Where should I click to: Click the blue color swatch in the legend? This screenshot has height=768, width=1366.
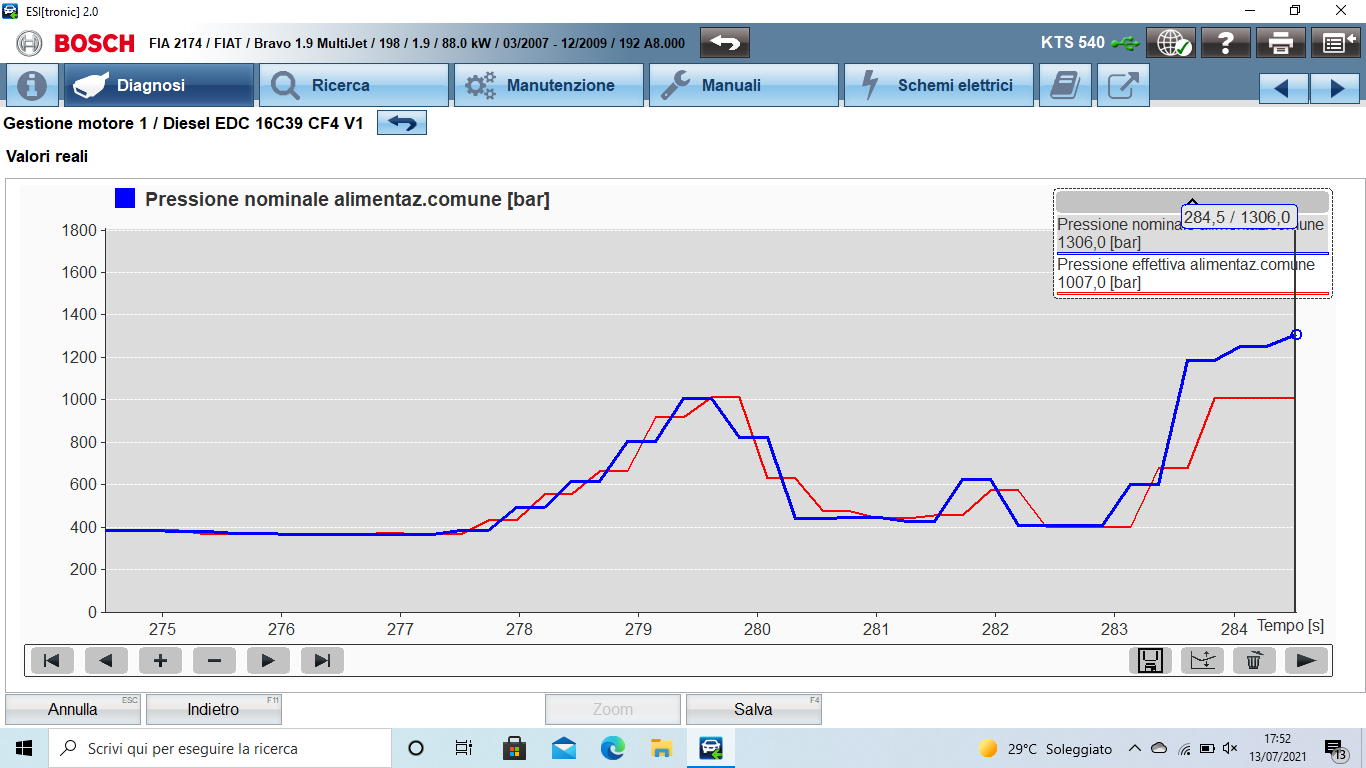(125, 199)
